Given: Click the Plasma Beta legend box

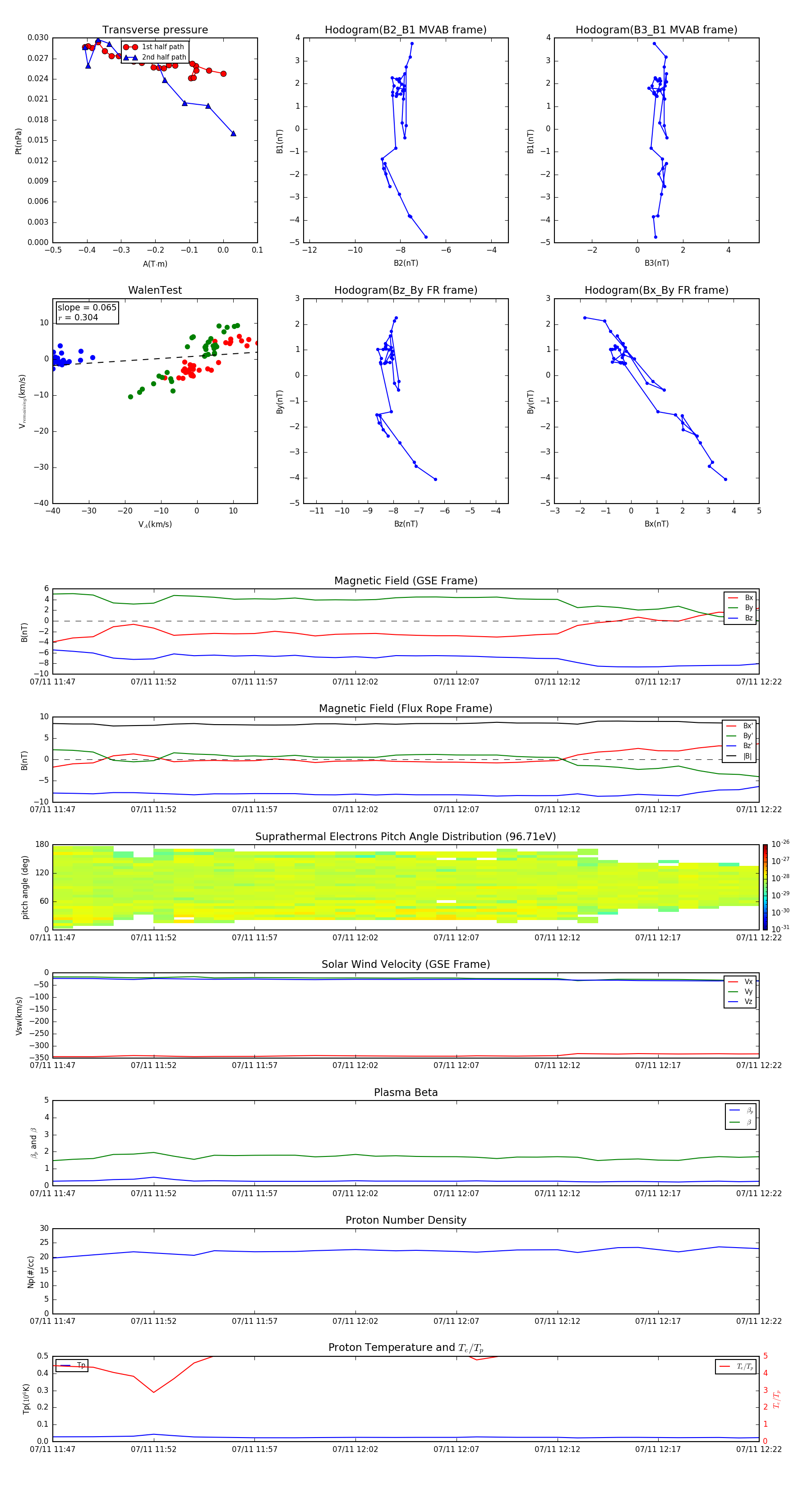Looking at the screenshot, I should [x=740, y=1116].
